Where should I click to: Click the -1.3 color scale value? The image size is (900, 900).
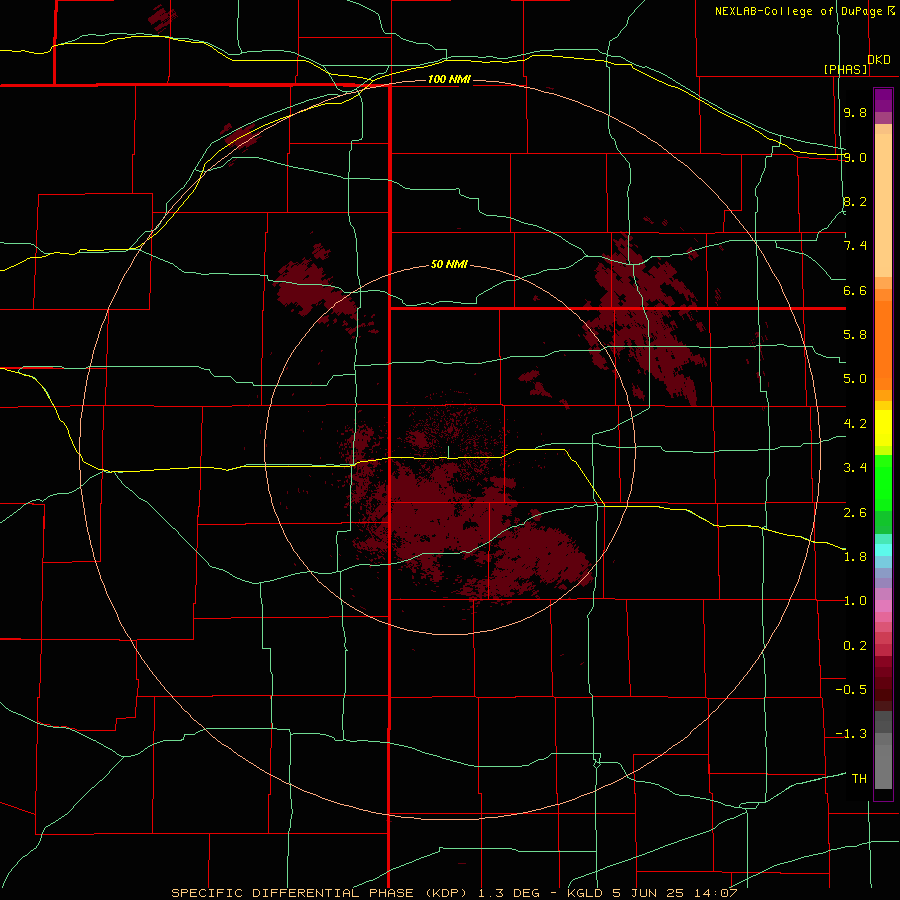(x=851, y=734)
